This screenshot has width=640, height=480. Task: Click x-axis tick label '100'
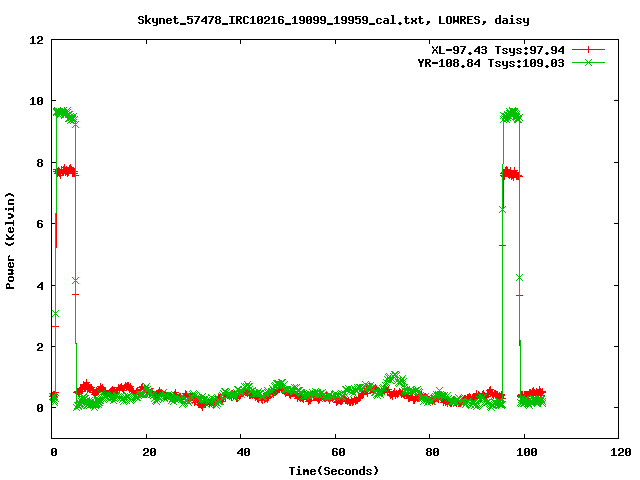527,452
